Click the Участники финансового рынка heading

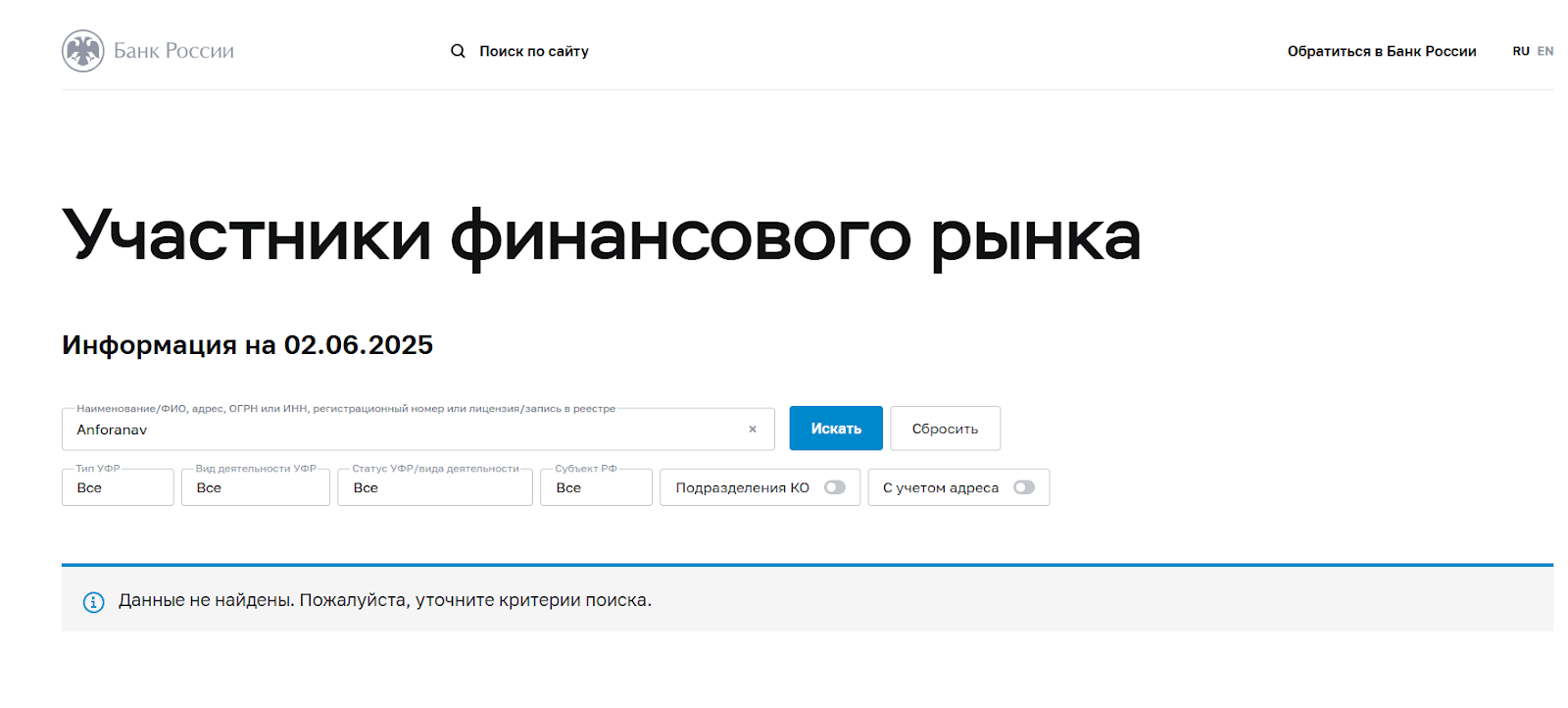pos(602,236)
